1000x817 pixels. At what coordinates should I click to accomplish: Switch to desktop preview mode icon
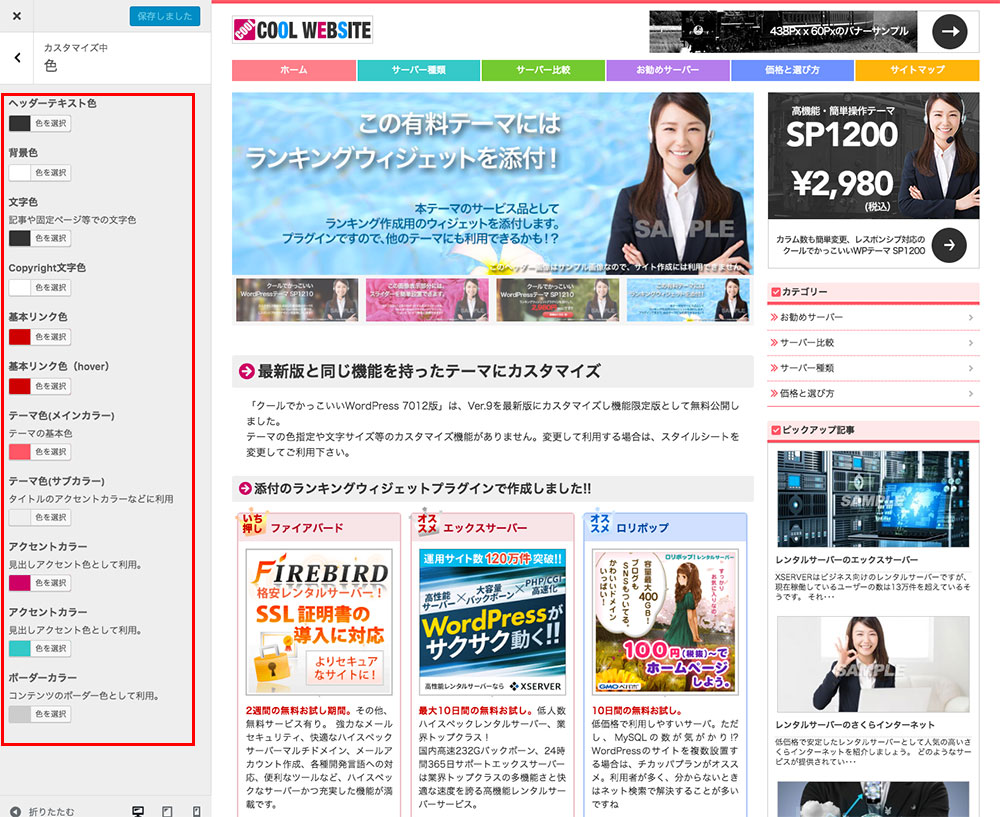138,811
